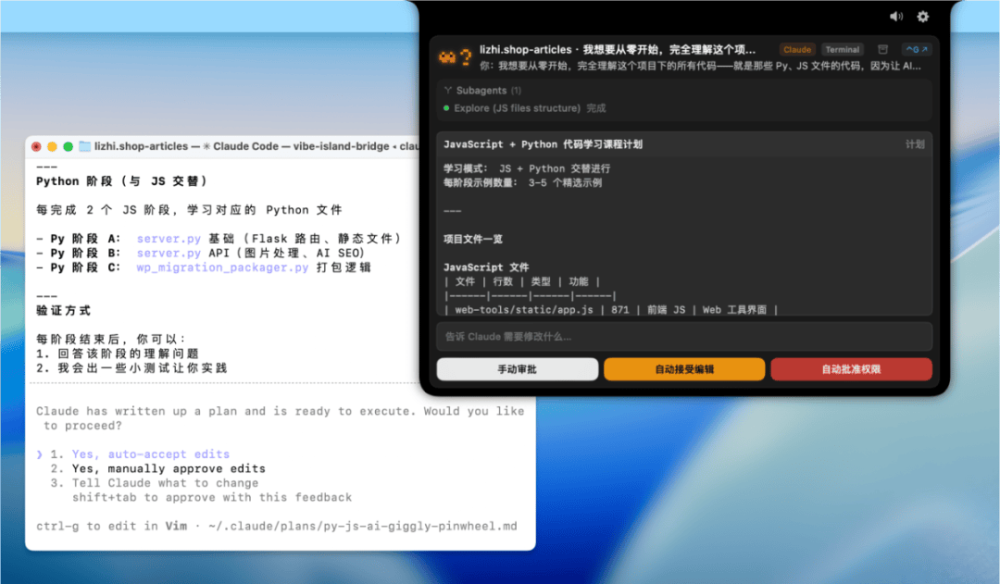
Task: Click the '验证方式' heading in terminal
Action: (63, 310)
